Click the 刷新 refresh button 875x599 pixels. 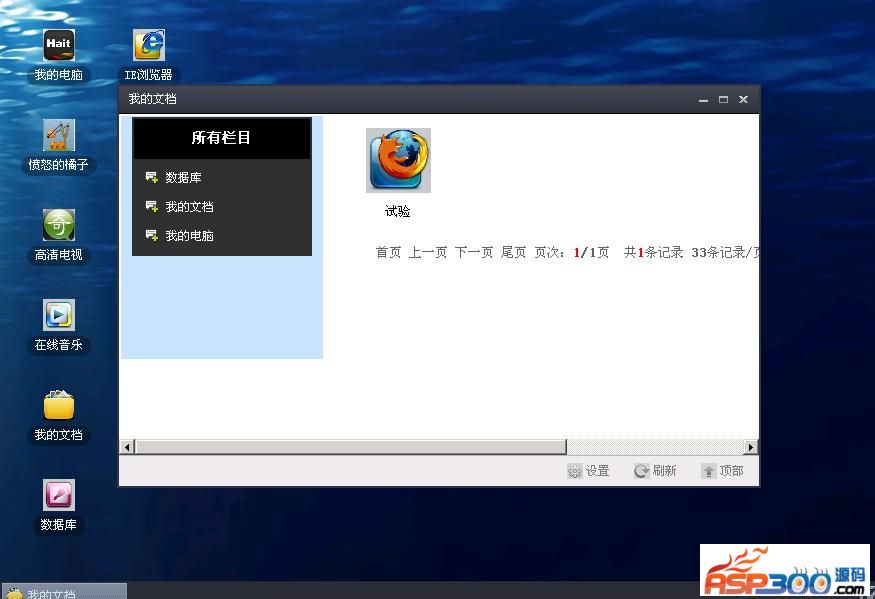pyautogui.click(x=655, y=471)
